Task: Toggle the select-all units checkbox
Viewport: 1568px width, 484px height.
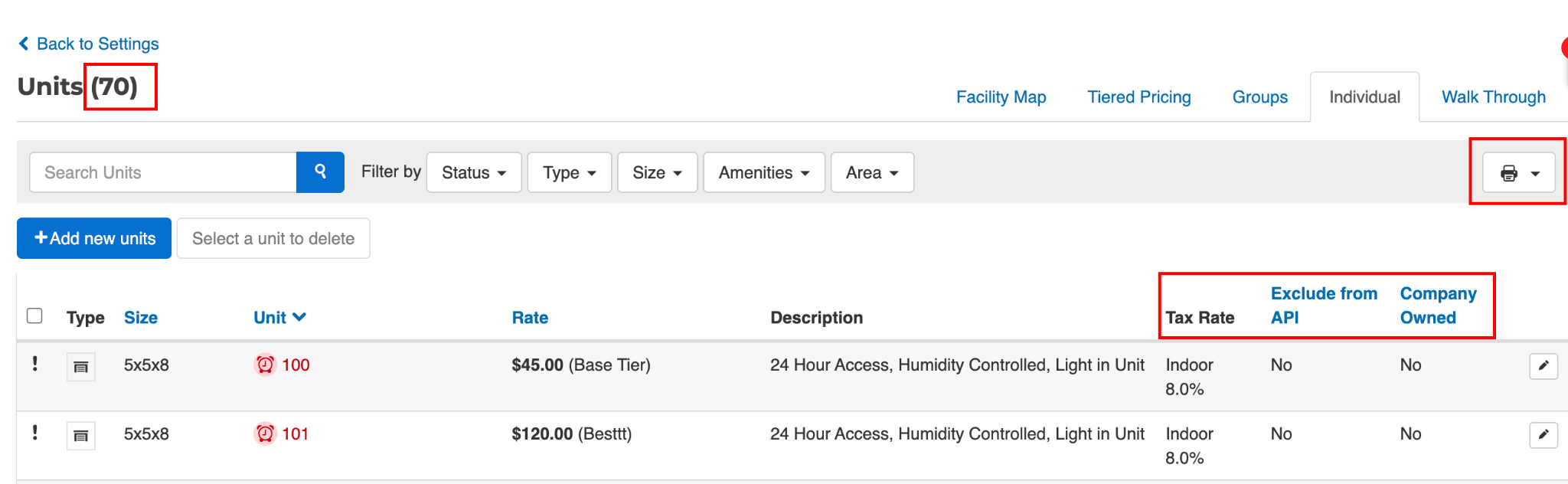Action: (34, 316)
